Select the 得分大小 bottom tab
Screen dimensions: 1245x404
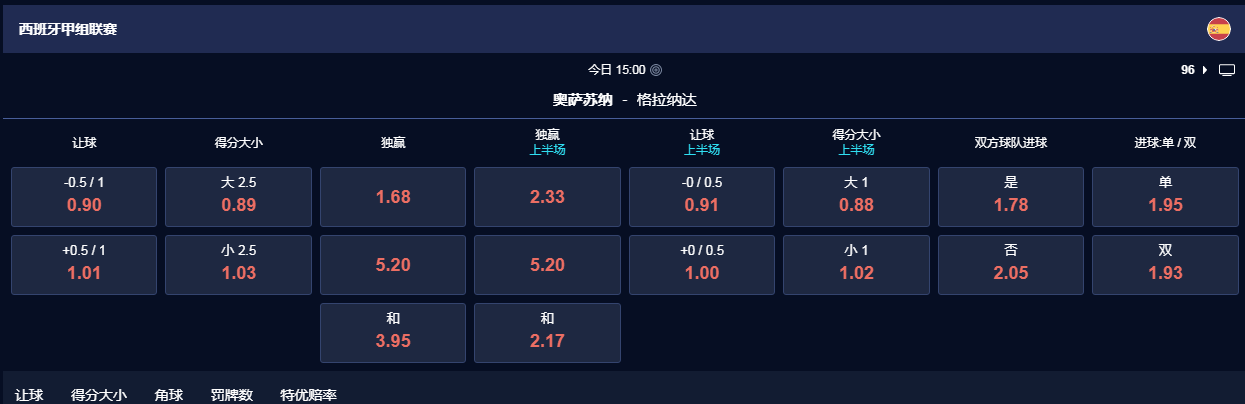point(98,395)
